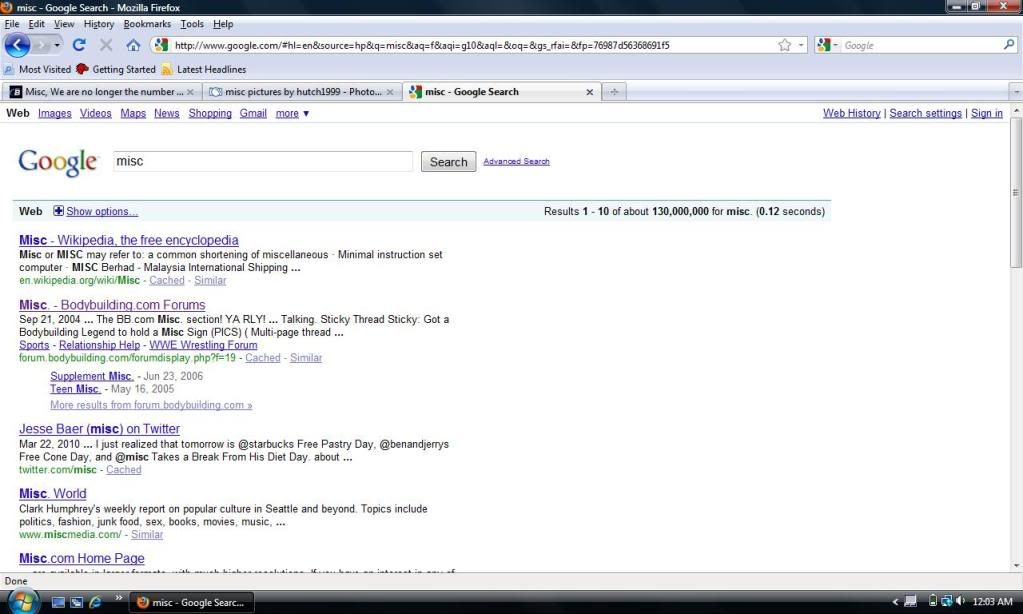This screenshot has width=1023, height=614.
Task: Click the Stop loading icon
Action: point(106,45)
